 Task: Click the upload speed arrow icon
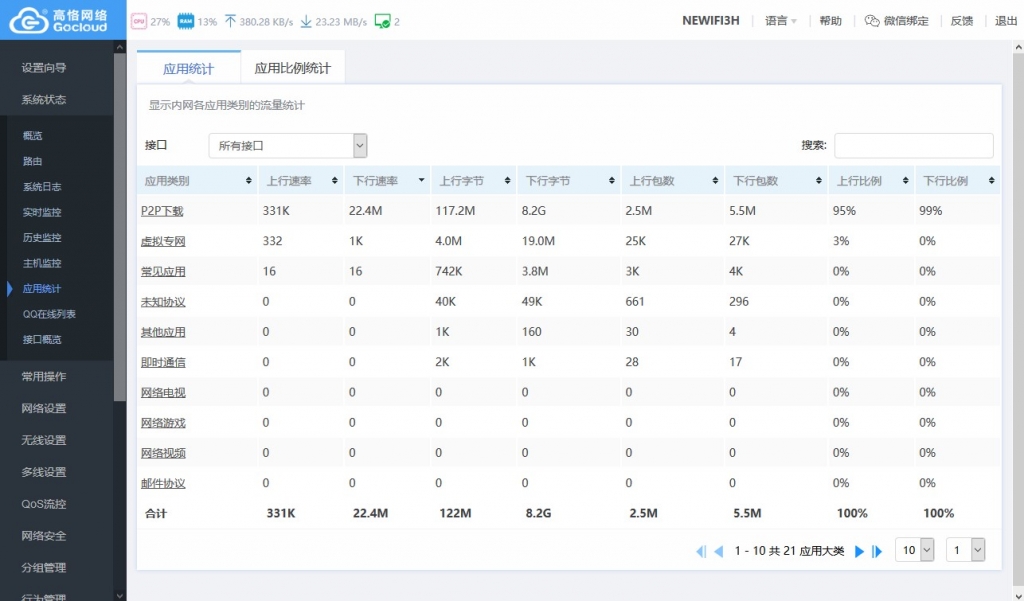[x=231, y=21]
